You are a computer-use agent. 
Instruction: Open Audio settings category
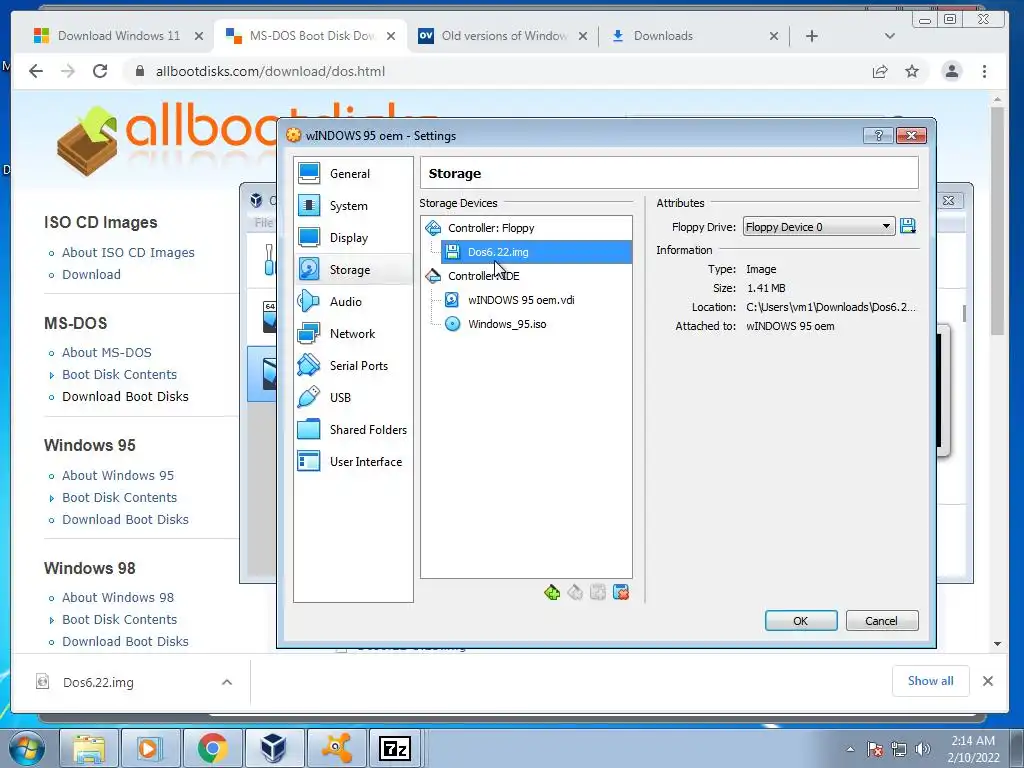353,302
